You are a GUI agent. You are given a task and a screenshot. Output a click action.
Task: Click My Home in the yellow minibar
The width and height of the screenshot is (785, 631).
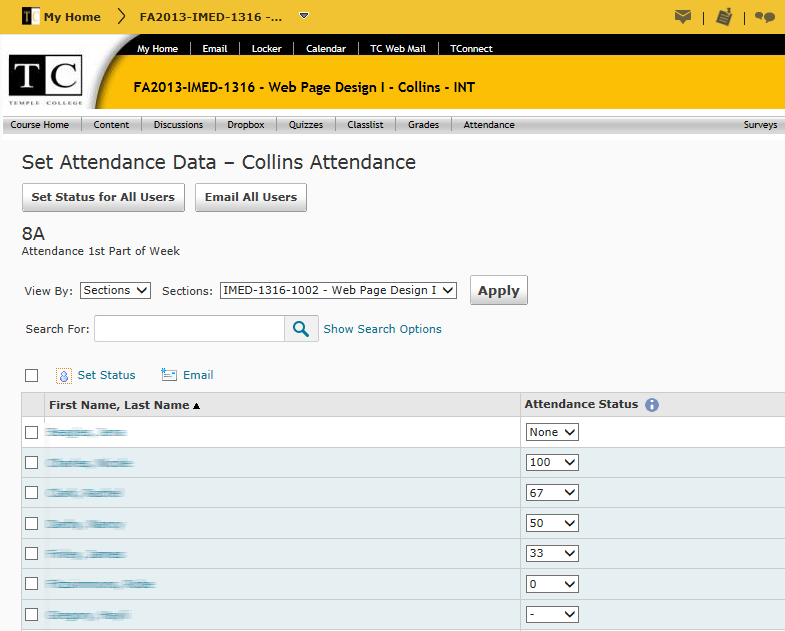pos(72,17)
